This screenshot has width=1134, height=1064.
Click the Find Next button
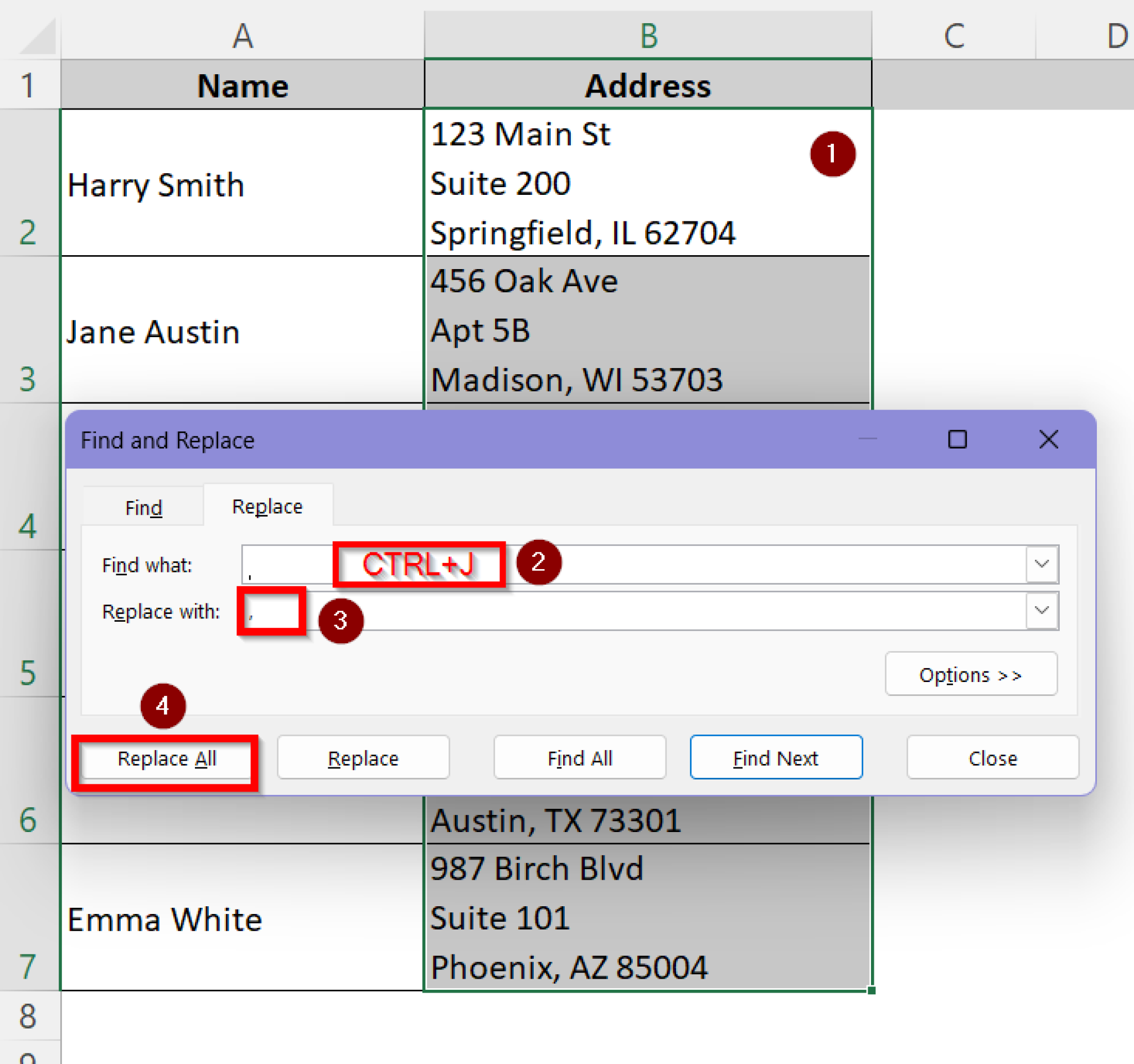point(776,758)
